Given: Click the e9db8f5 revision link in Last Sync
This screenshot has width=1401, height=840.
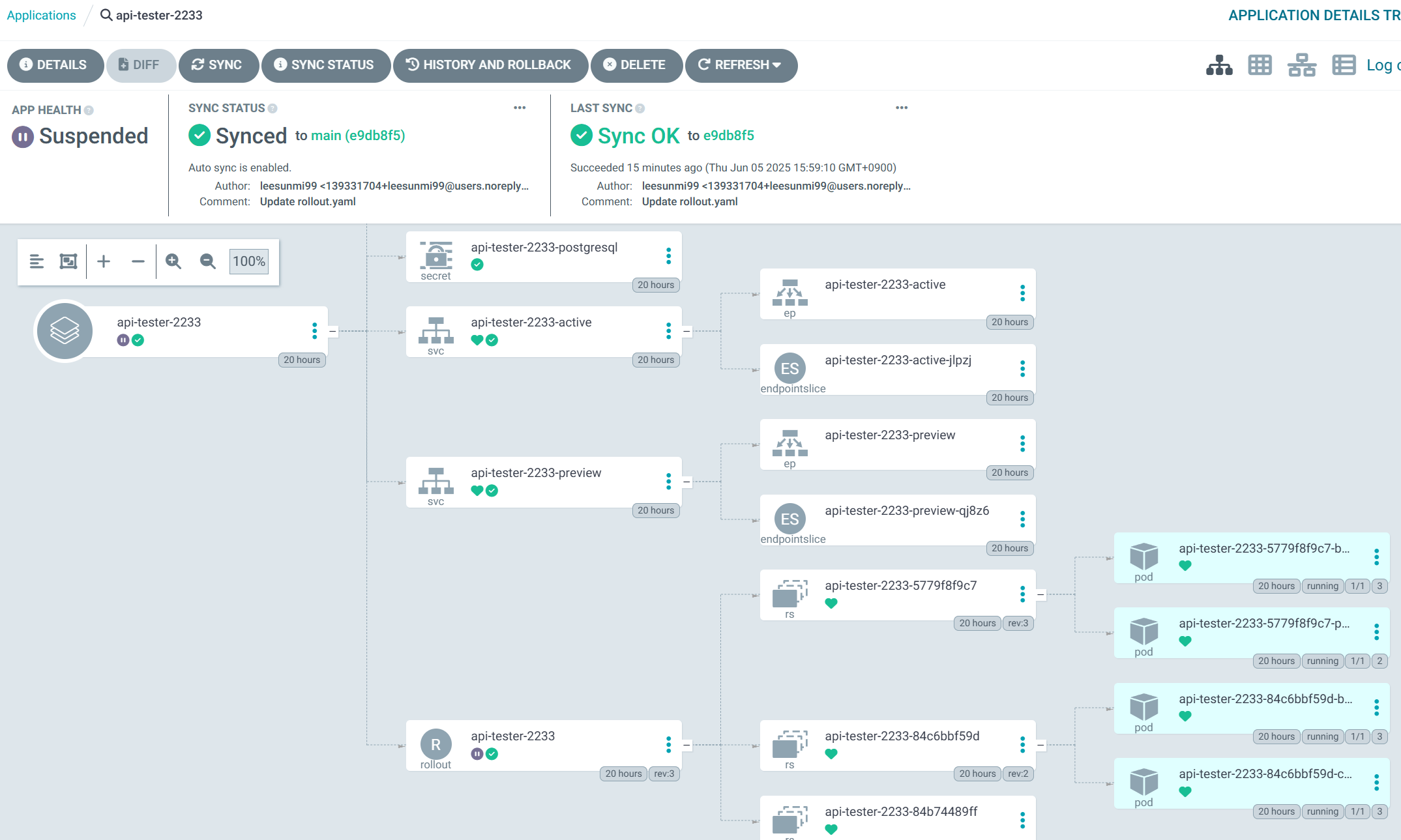Looking at the screenshot, I should 728,136.
